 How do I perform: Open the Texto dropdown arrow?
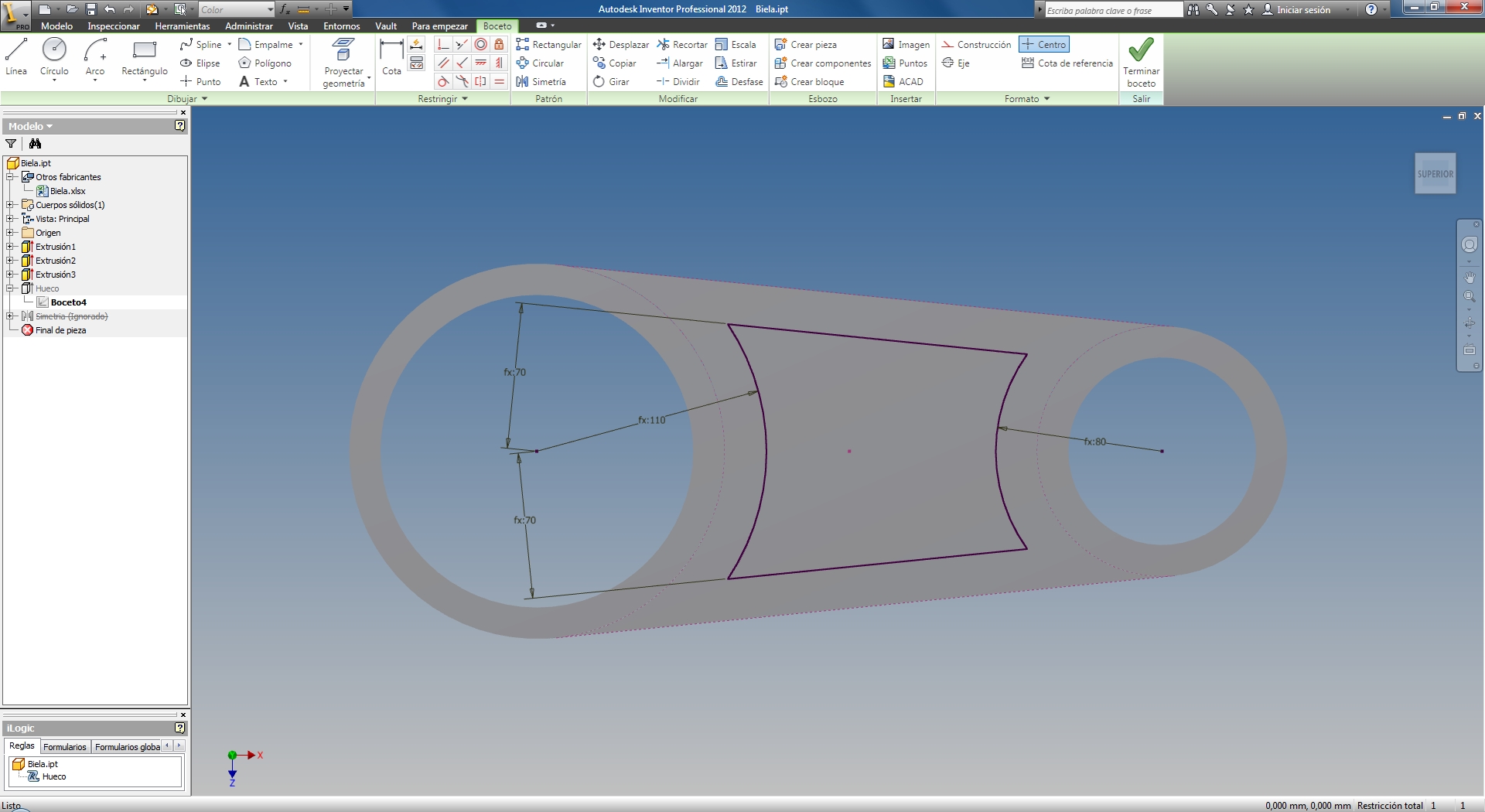click(285, 82)
